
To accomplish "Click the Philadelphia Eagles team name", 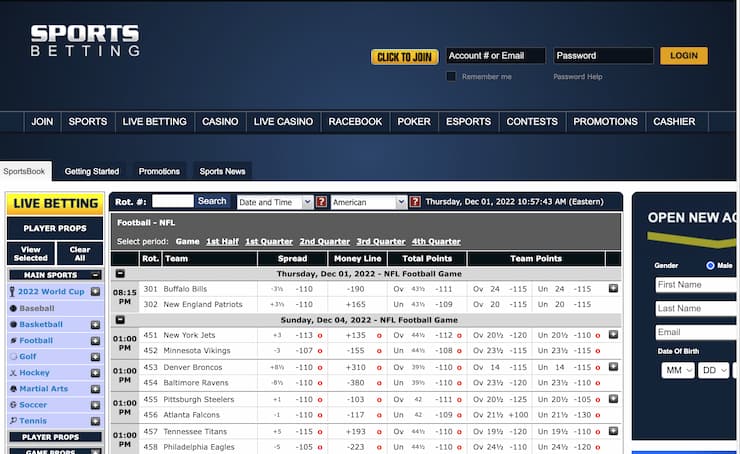I will 199,447.
